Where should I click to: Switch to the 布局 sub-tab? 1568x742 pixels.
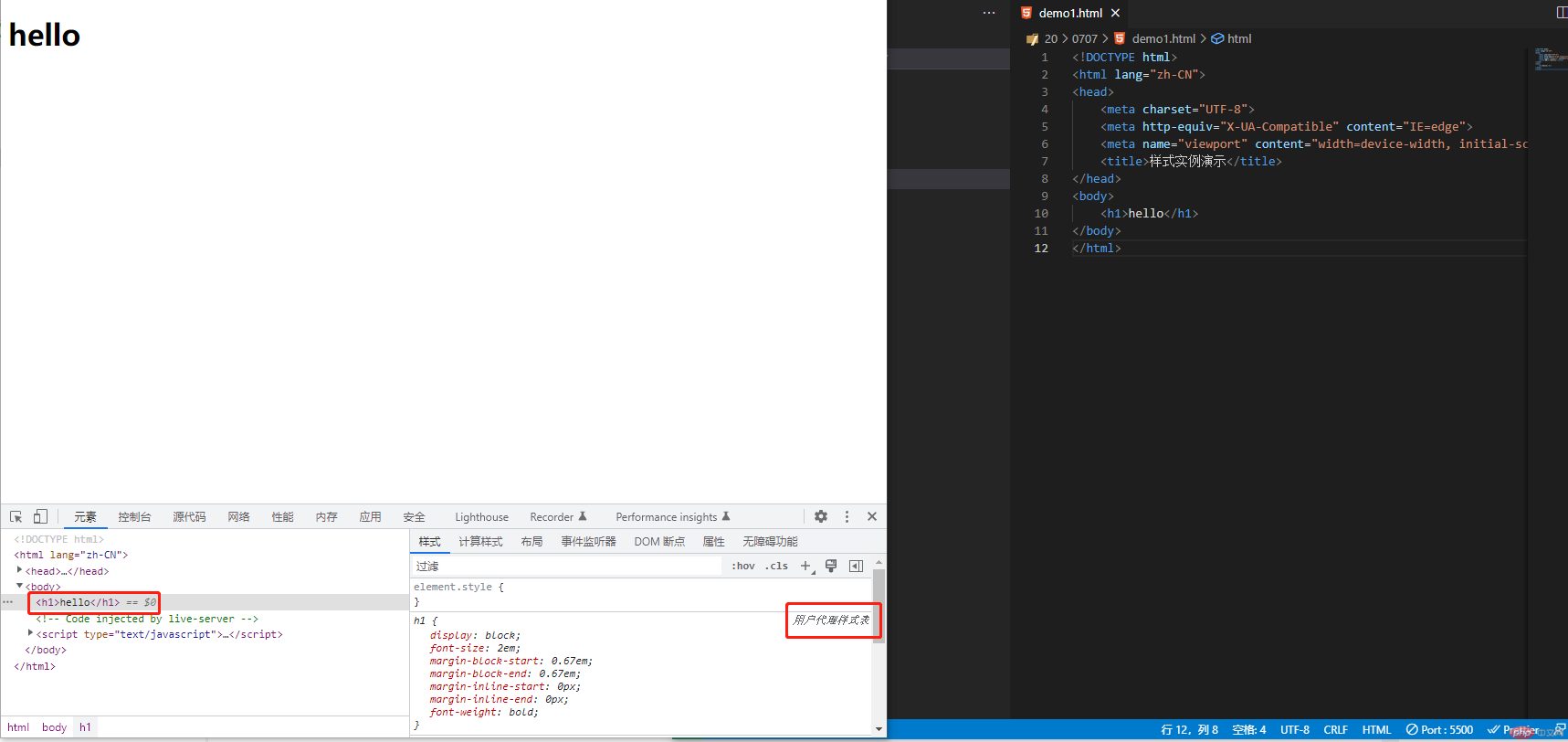point(531,542)
